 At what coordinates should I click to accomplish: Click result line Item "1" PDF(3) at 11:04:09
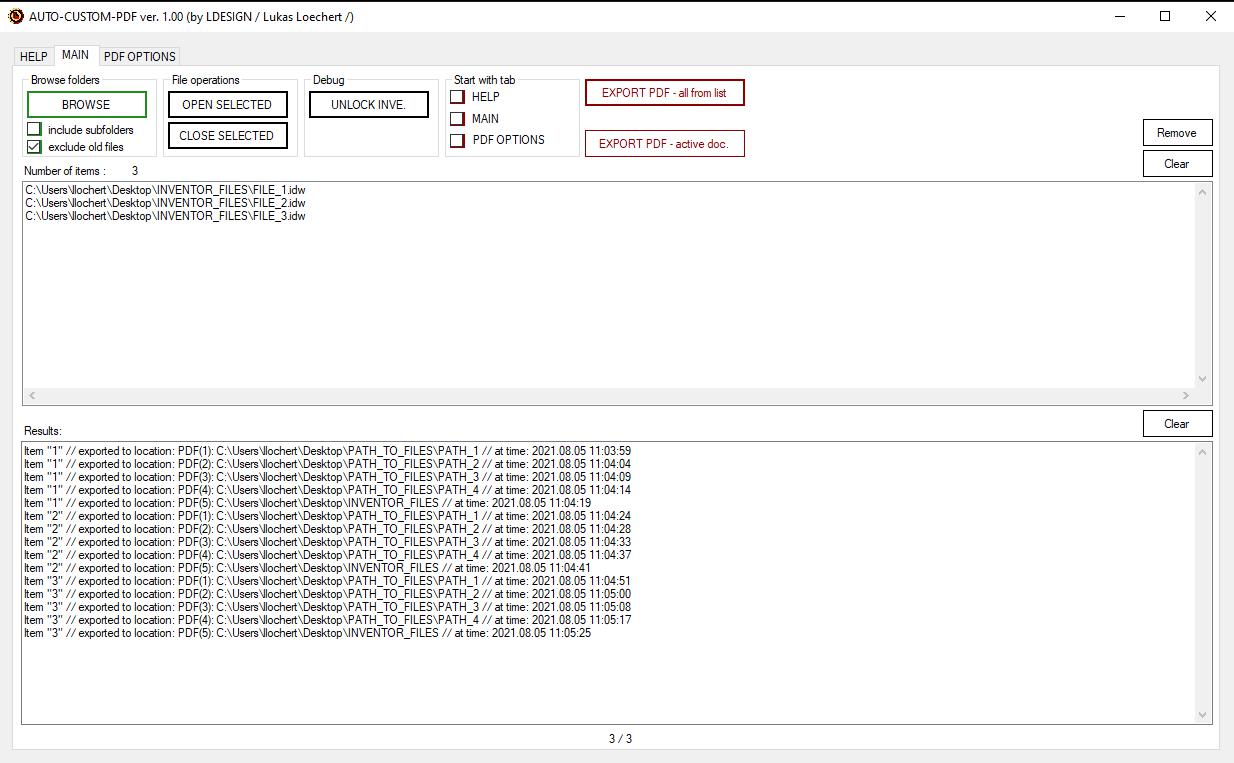click(x=327, y=477)
